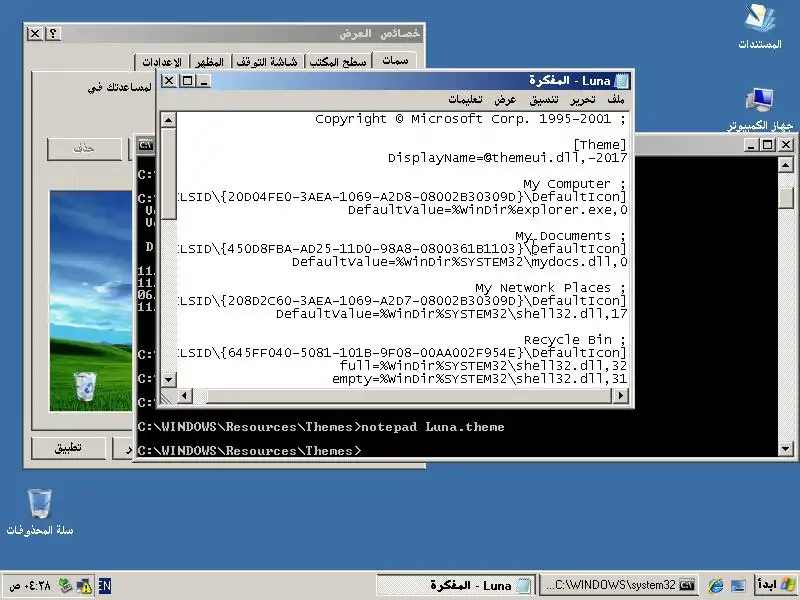Click the green tray icon beside the clock
Image resolution: width=800 pixels, height=600 pixels.
pyautogui.click(x=65, y=586)
